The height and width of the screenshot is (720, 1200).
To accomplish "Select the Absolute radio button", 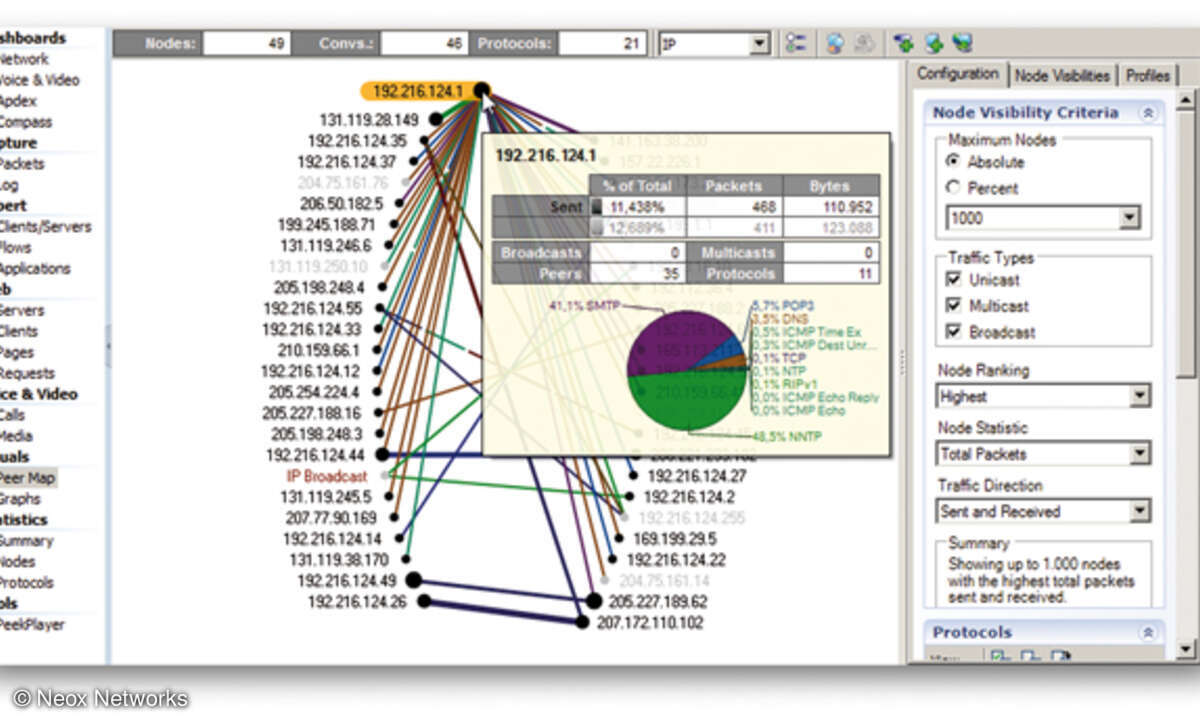I will pos(953,161).
